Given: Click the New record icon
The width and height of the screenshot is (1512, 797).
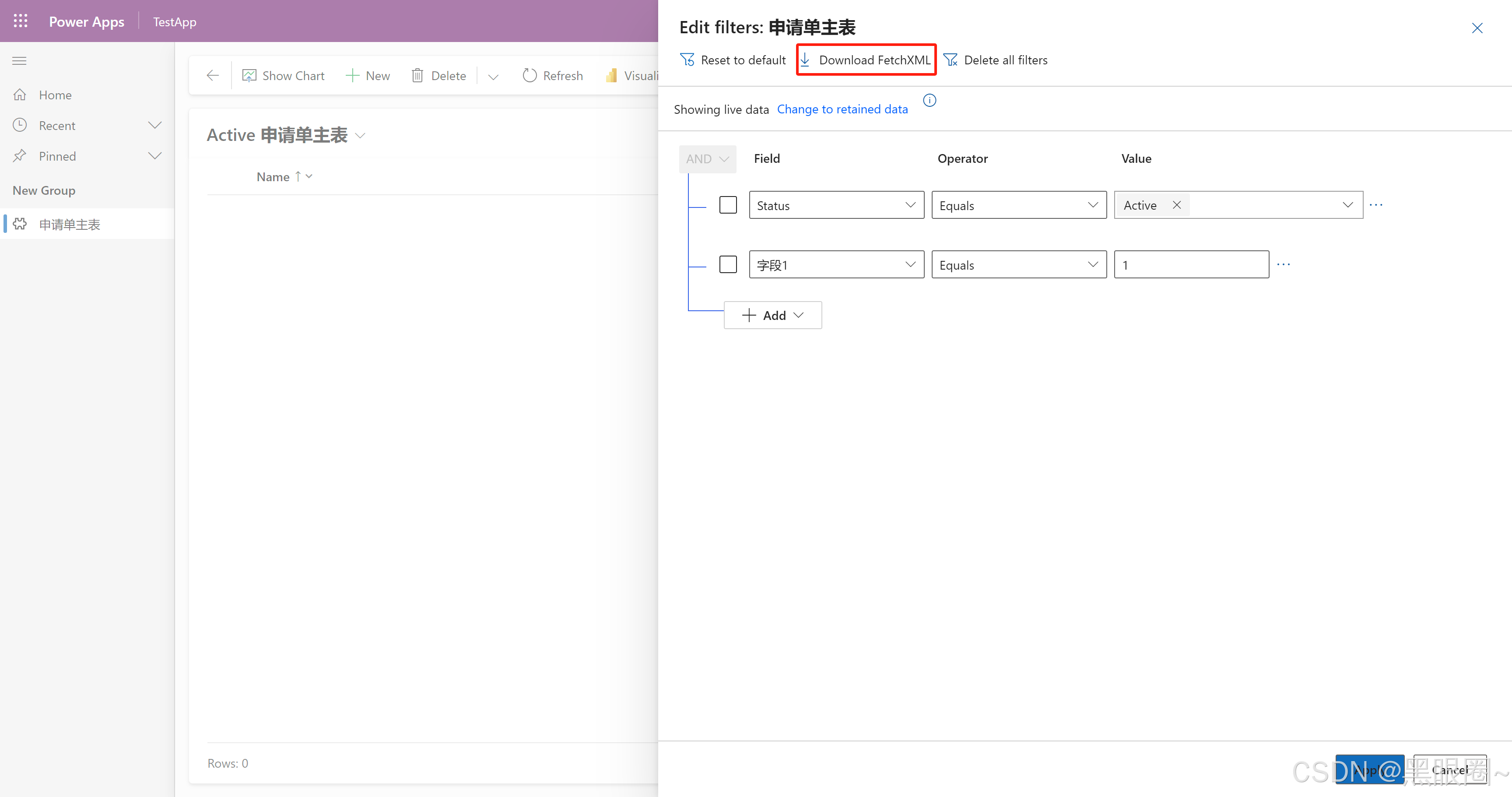Looking at the screenshot, I should click(x=353, y=75).
